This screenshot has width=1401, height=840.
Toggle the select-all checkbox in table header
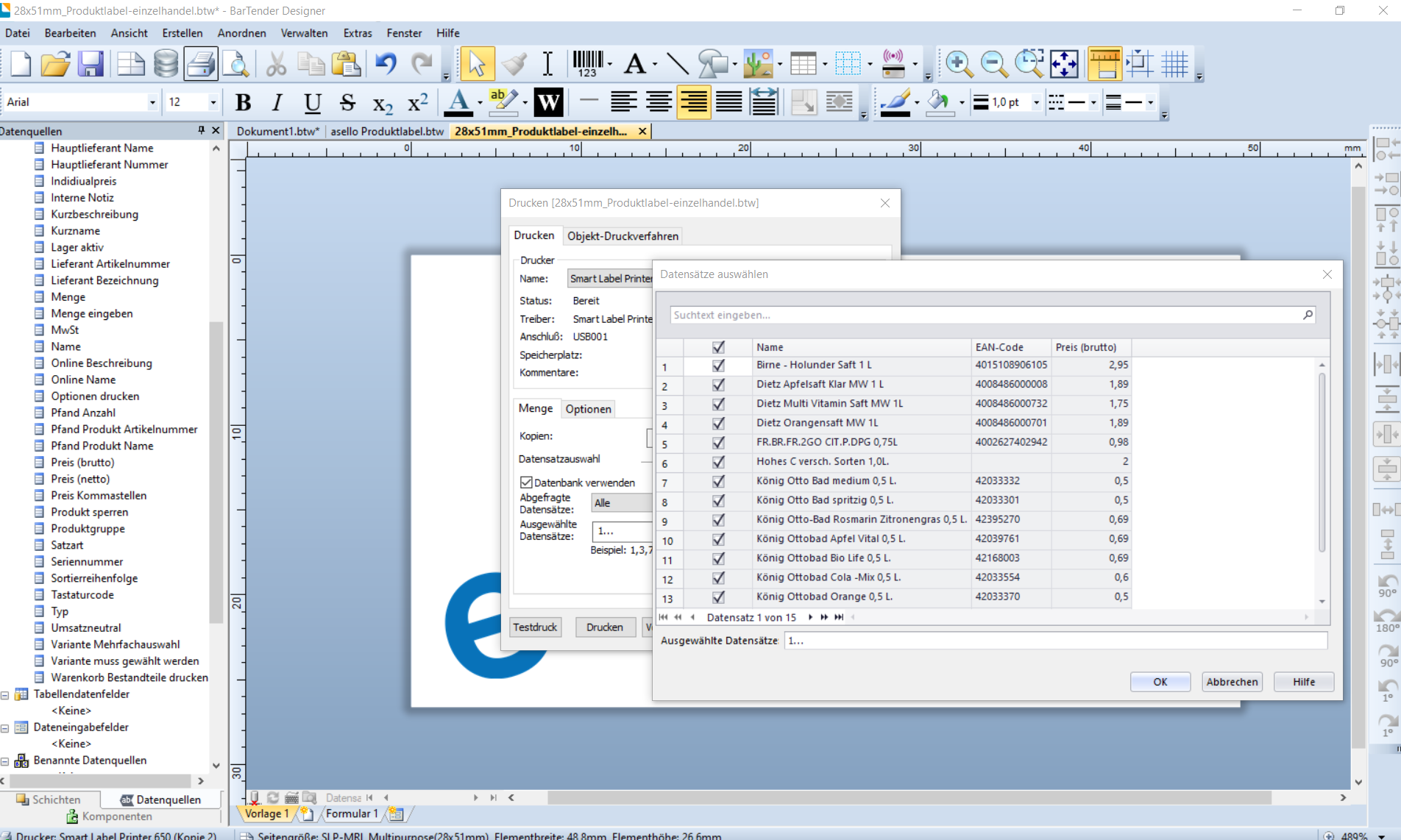click(718, 347)
